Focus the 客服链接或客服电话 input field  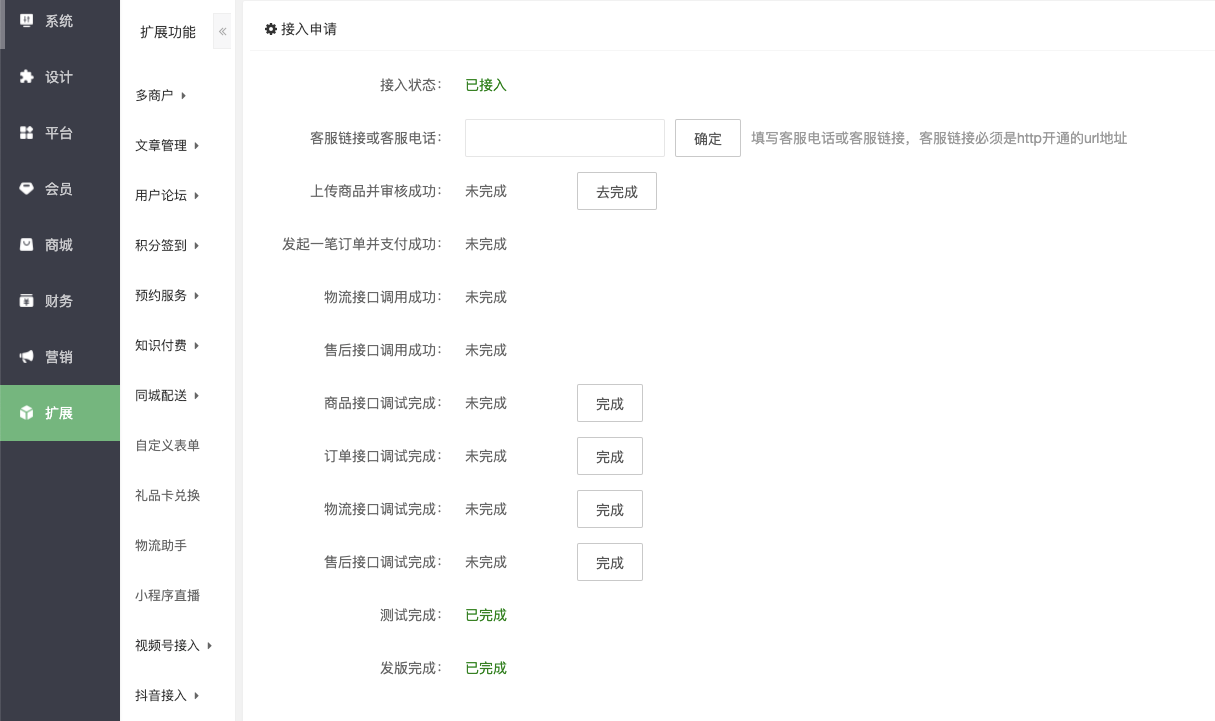pyautogui.click(x=565, y=138)
